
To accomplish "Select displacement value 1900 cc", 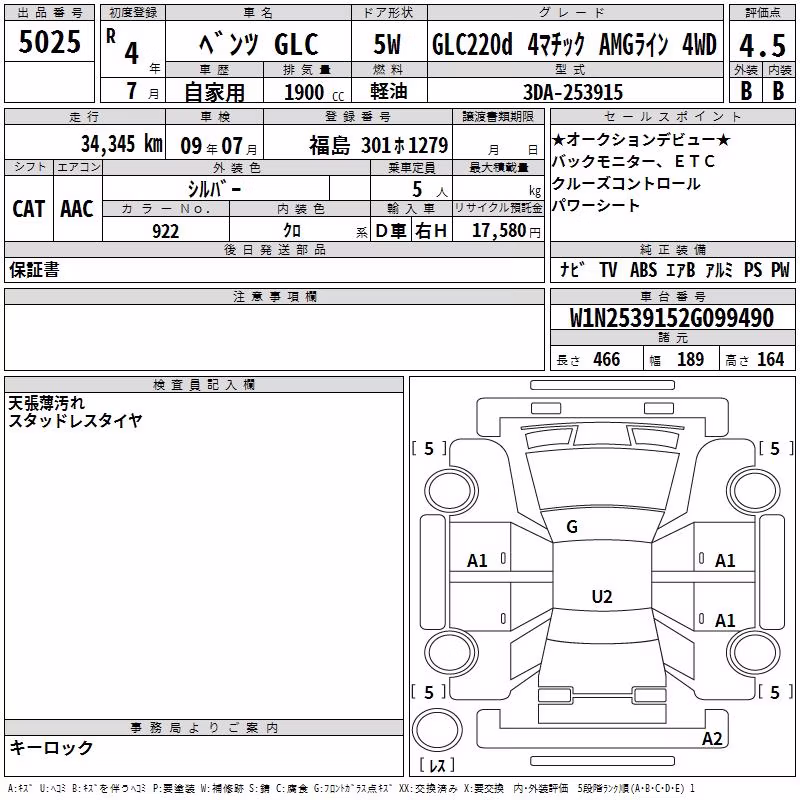I will pyautogui.click(x=314, y=92).
